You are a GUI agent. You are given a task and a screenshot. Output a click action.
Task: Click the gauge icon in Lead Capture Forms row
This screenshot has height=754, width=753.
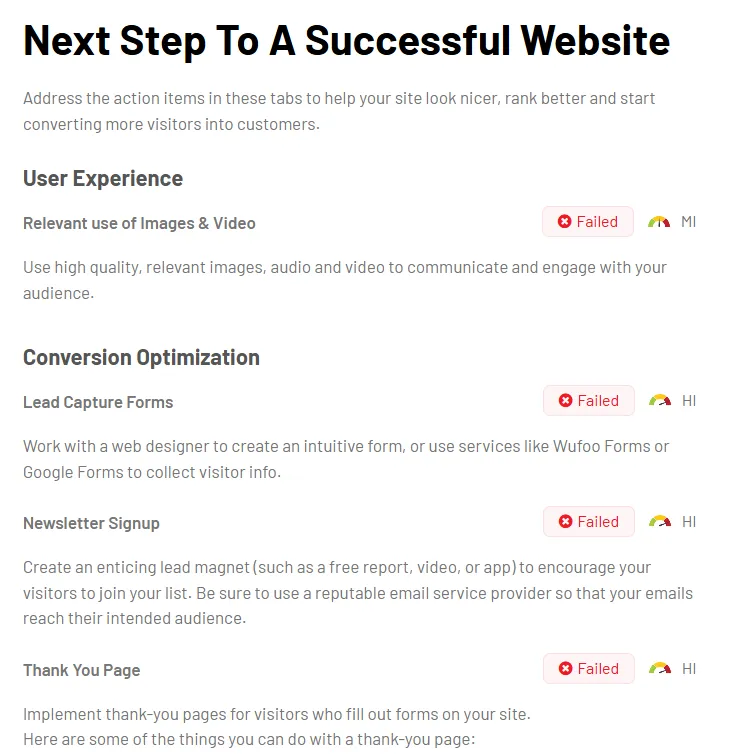[x=660, y=400]
